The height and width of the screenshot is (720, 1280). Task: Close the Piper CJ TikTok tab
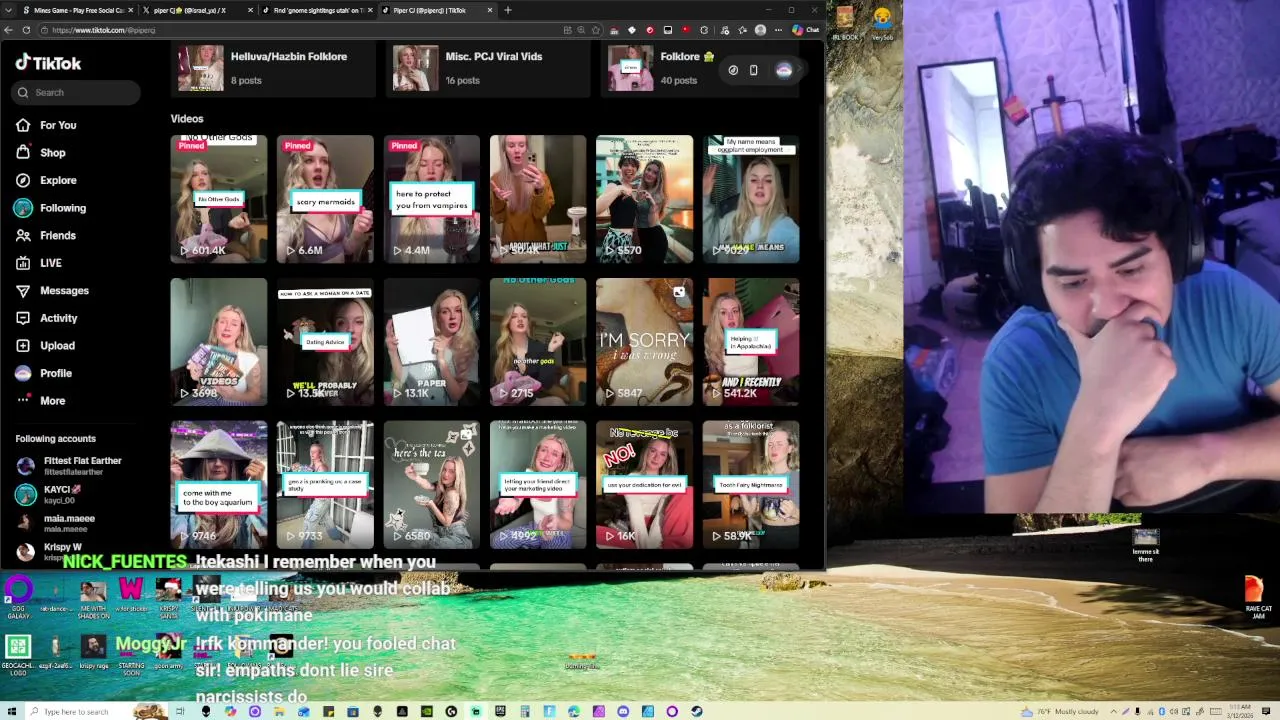[x=490, y=10]
